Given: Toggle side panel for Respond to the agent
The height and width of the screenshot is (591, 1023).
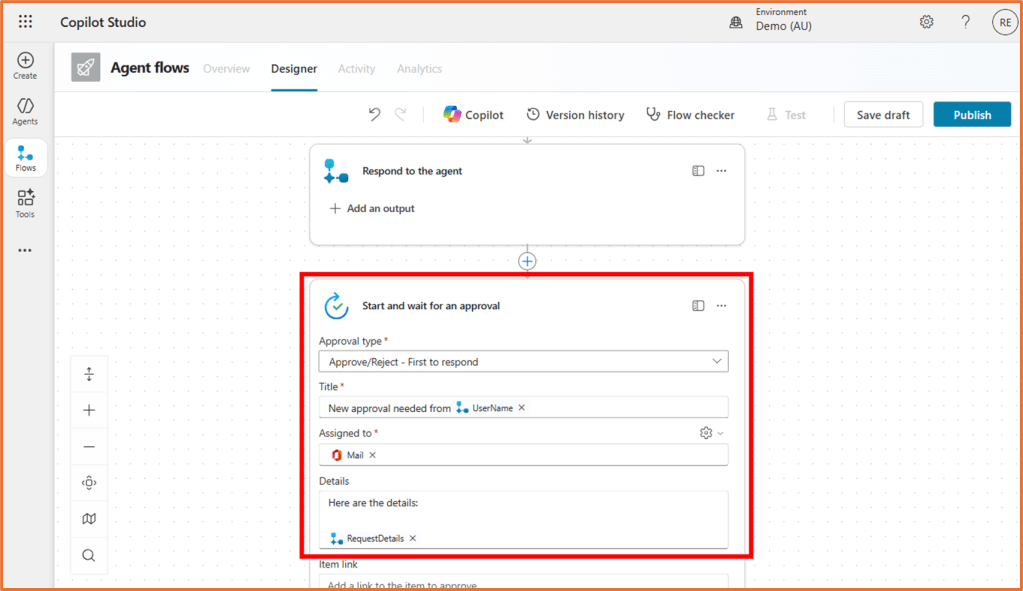Looking at the screenshot, I should pyautogui.click(x=698, y=171).
